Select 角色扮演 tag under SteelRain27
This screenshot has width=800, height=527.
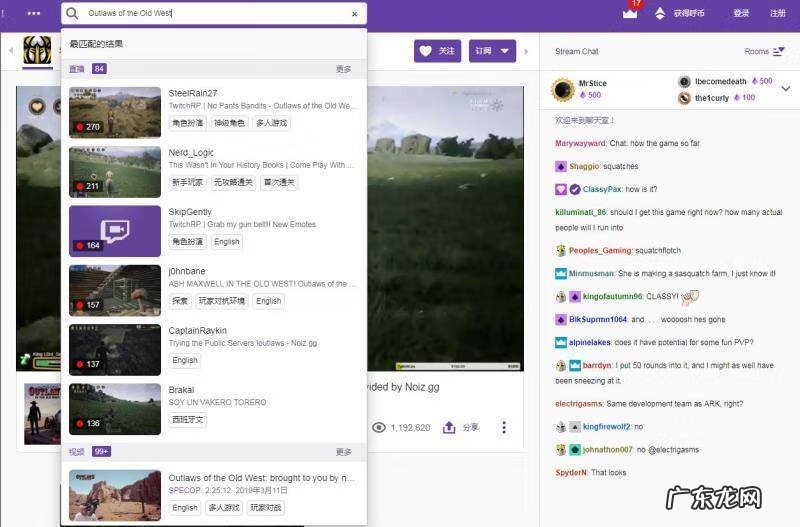(187, 123)
